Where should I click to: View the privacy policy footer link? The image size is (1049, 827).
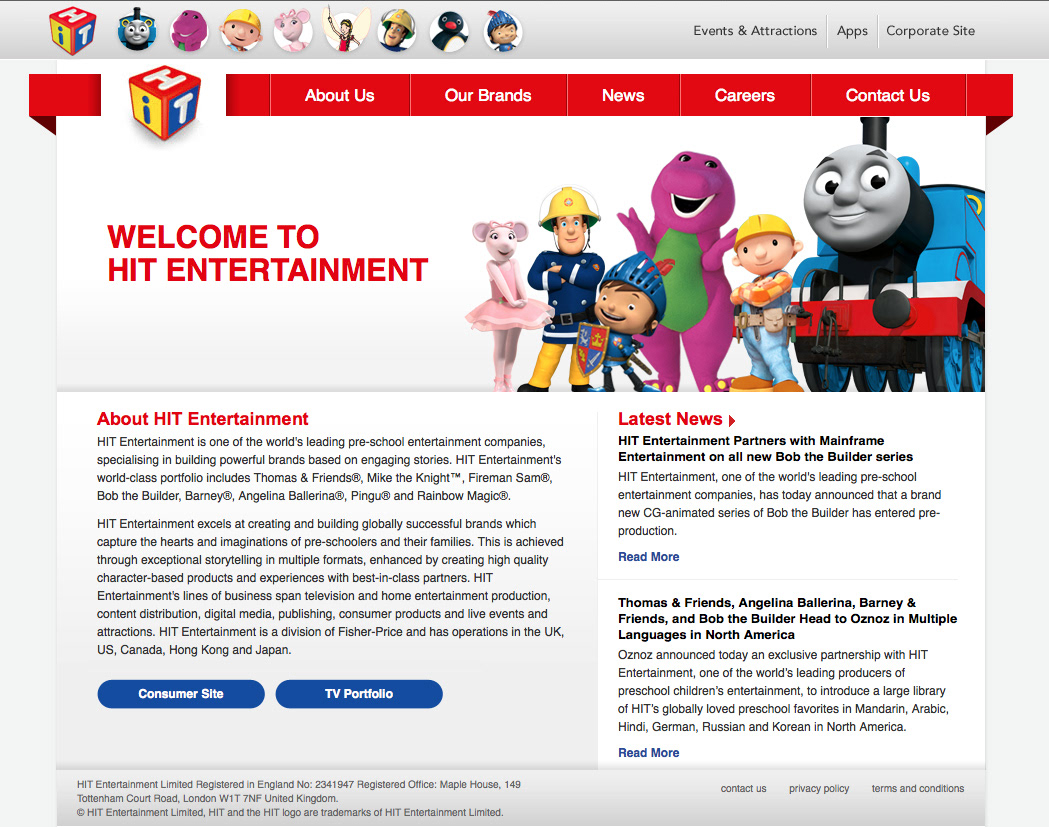click(819, 788)
